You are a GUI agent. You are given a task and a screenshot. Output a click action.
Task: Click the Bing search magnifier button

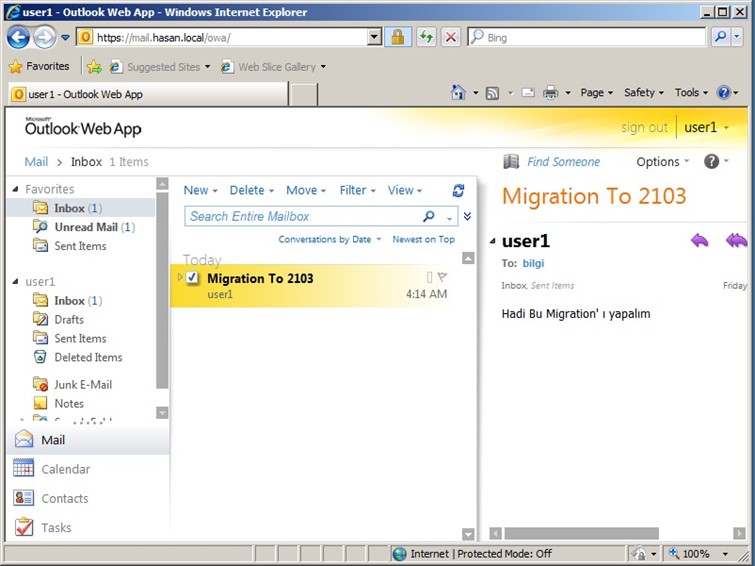(721, 37)
